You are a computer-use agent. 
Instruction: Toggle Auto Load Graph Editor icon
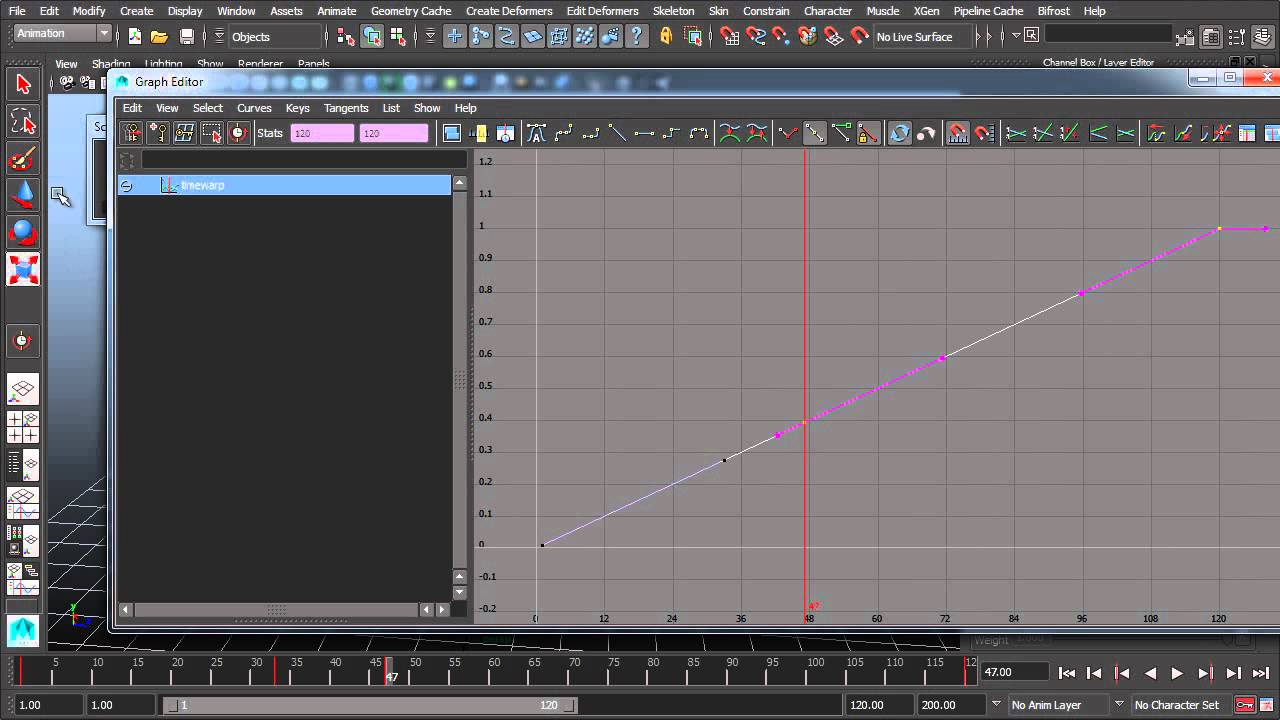[x=899, y=133]
